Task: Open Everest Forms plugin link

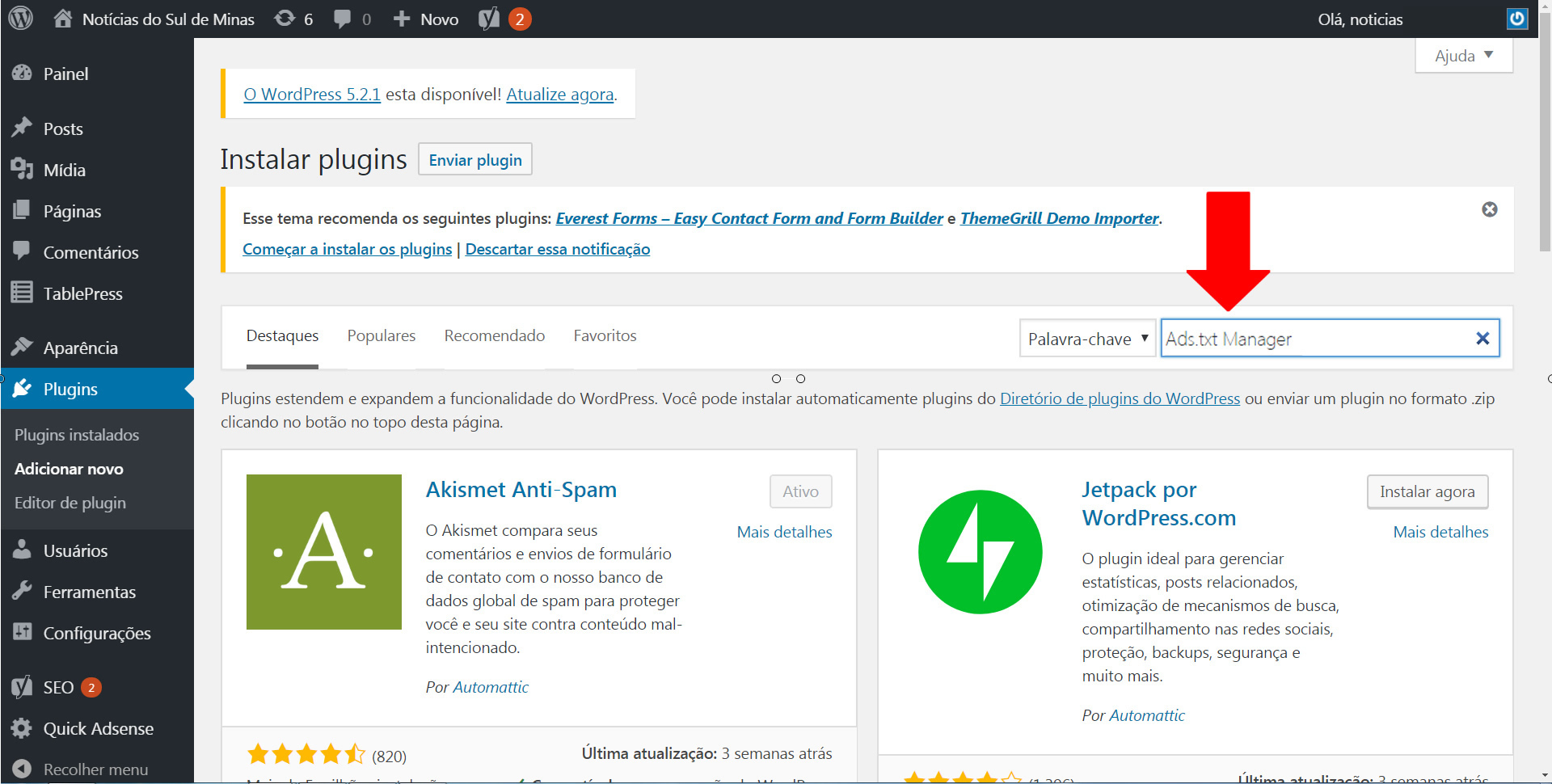Action: [749, 218]
